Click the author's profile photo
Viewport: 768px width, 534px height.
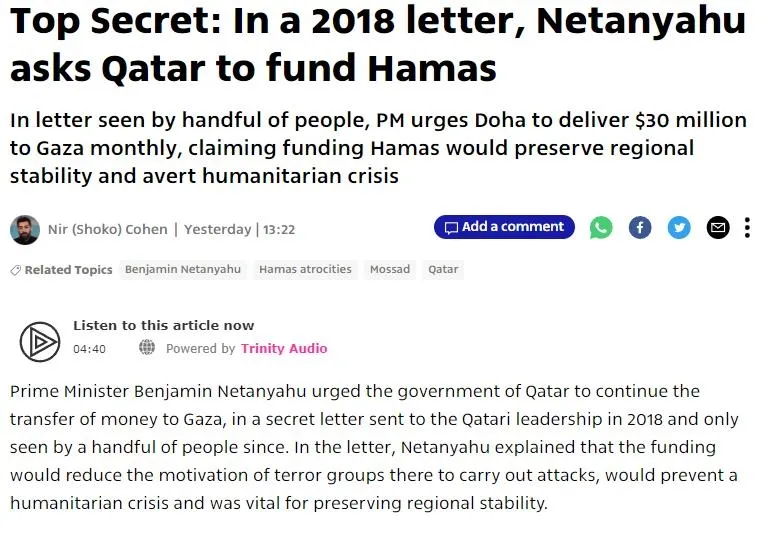click(25, 229)
